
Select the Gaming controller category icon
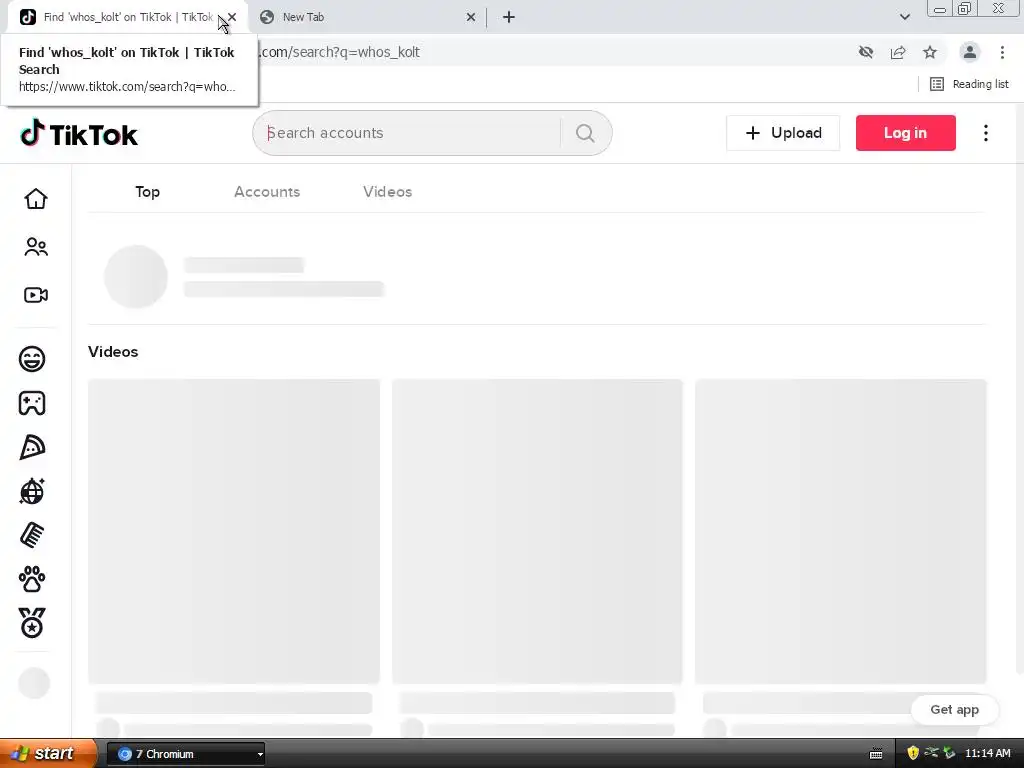tap(32, 403)
